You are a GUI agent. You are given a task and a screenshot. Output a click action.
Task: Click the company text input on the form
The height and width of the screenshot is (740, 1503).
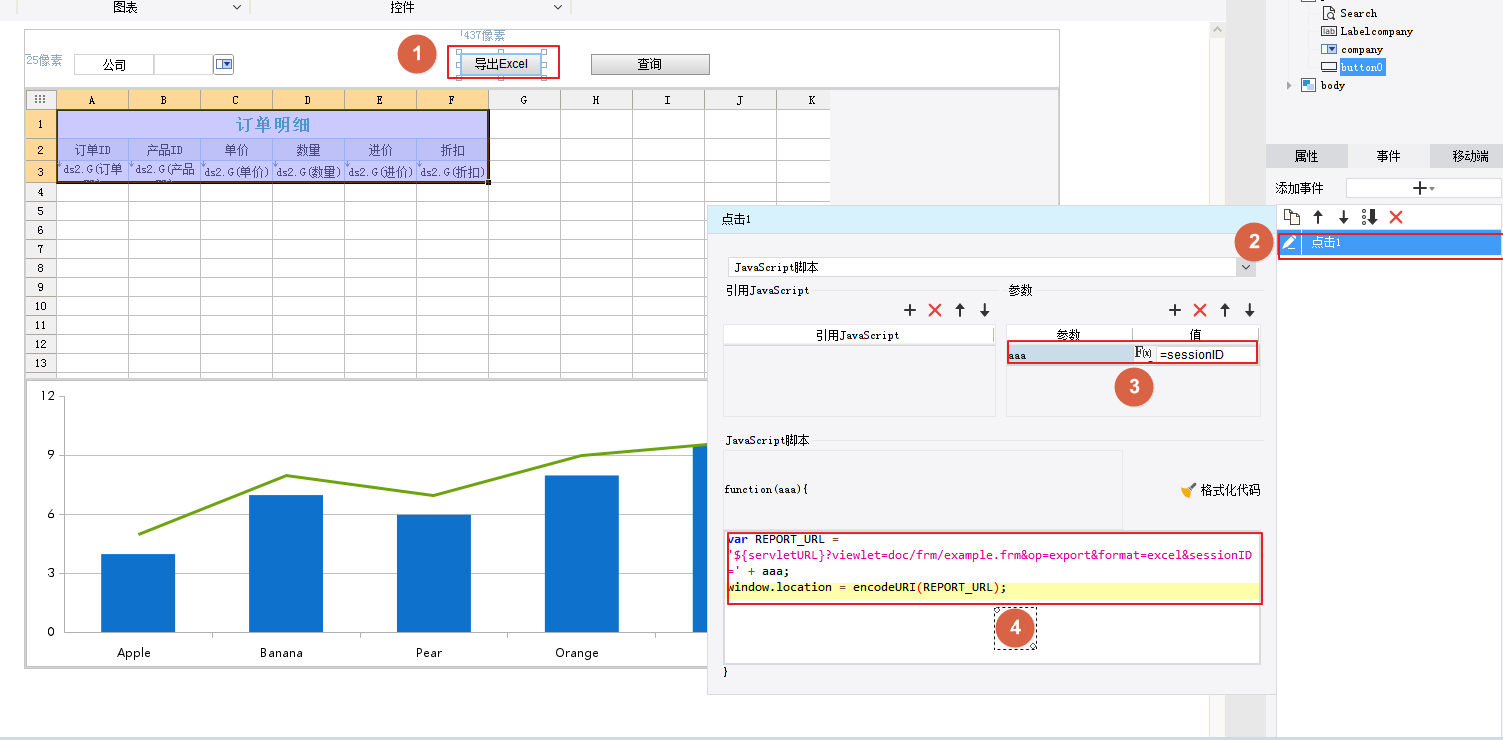tap(183, 65)
